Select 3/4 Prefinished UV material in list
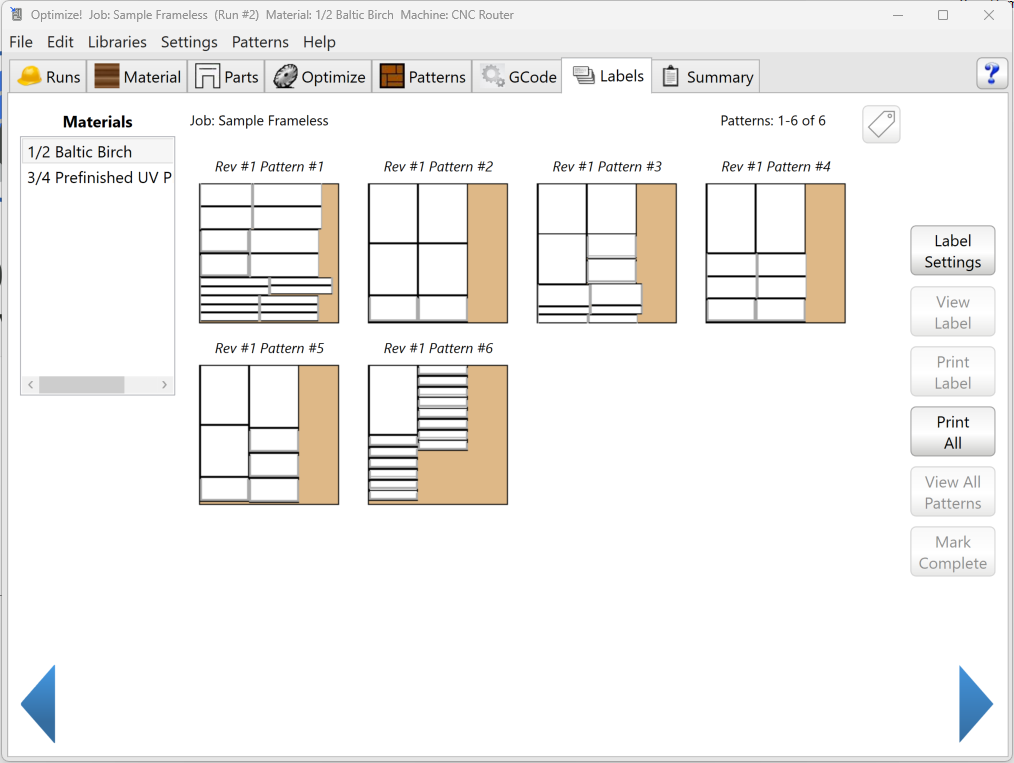Image resolution: width=1014 pixels, height=763 pixels. tap(99, 178)
